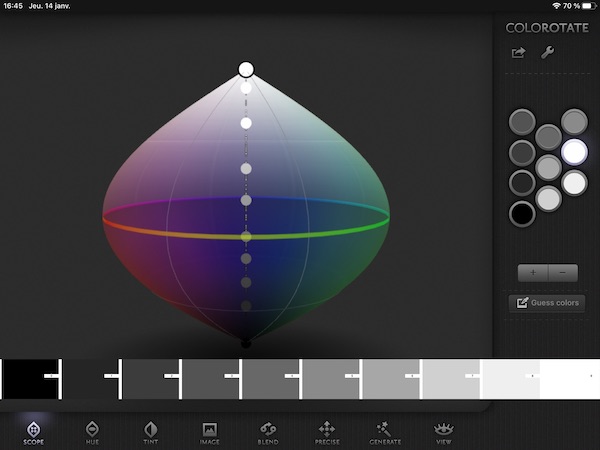Activate the Precise tool

tap(326, 431)
